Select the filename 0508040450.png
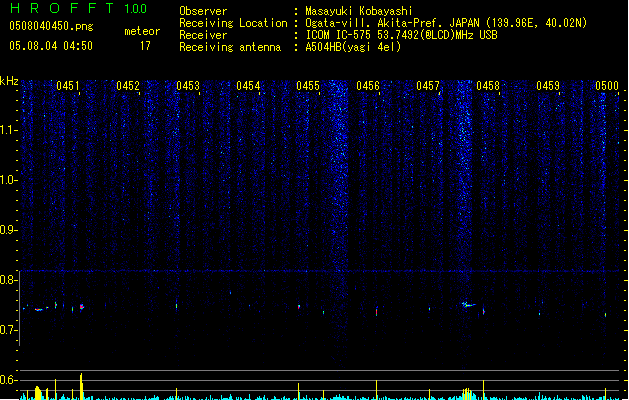Image resolution: width=629 pixels, height=400 pixels. tap(51, 26)
